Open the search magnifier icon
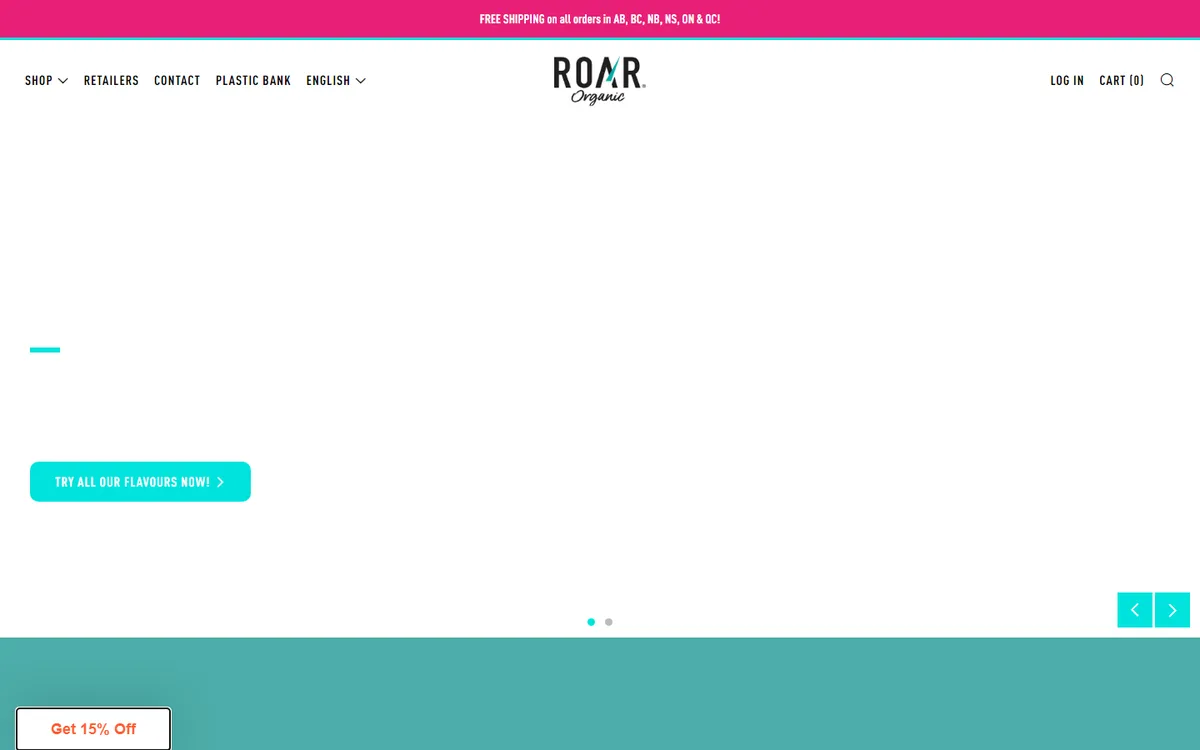Viewport: 1200px width, 750px height. pyautogui.click(x=1167, y=80)
